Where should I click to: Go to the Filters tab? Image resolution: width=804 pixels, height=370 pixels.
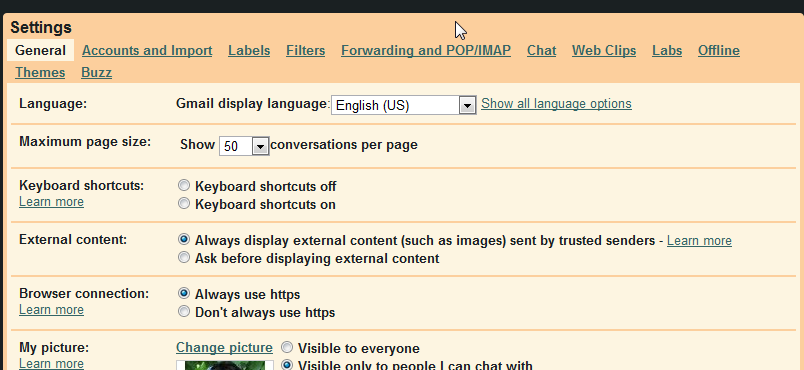pyautogui.click(x=306, y=51)
